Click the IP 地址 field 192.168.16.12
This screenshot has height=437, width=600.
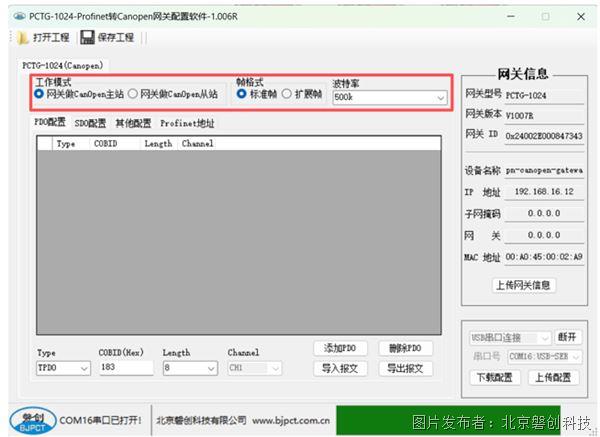tap(544, 192)
